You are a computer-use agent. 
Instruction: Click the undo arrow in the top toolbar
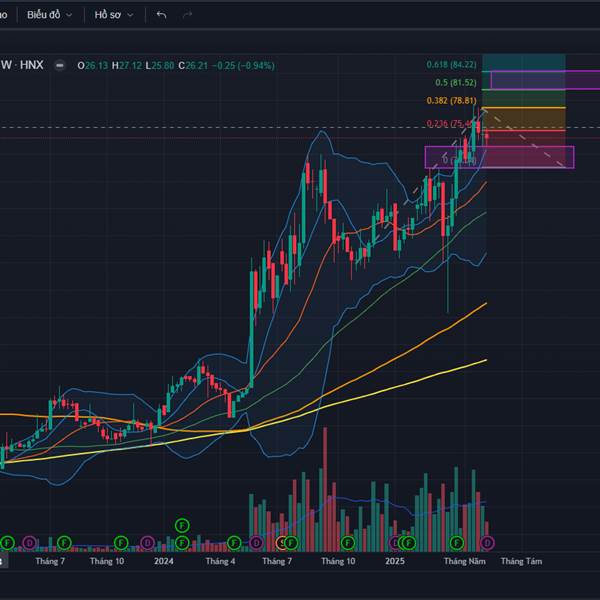click(161, 15)
